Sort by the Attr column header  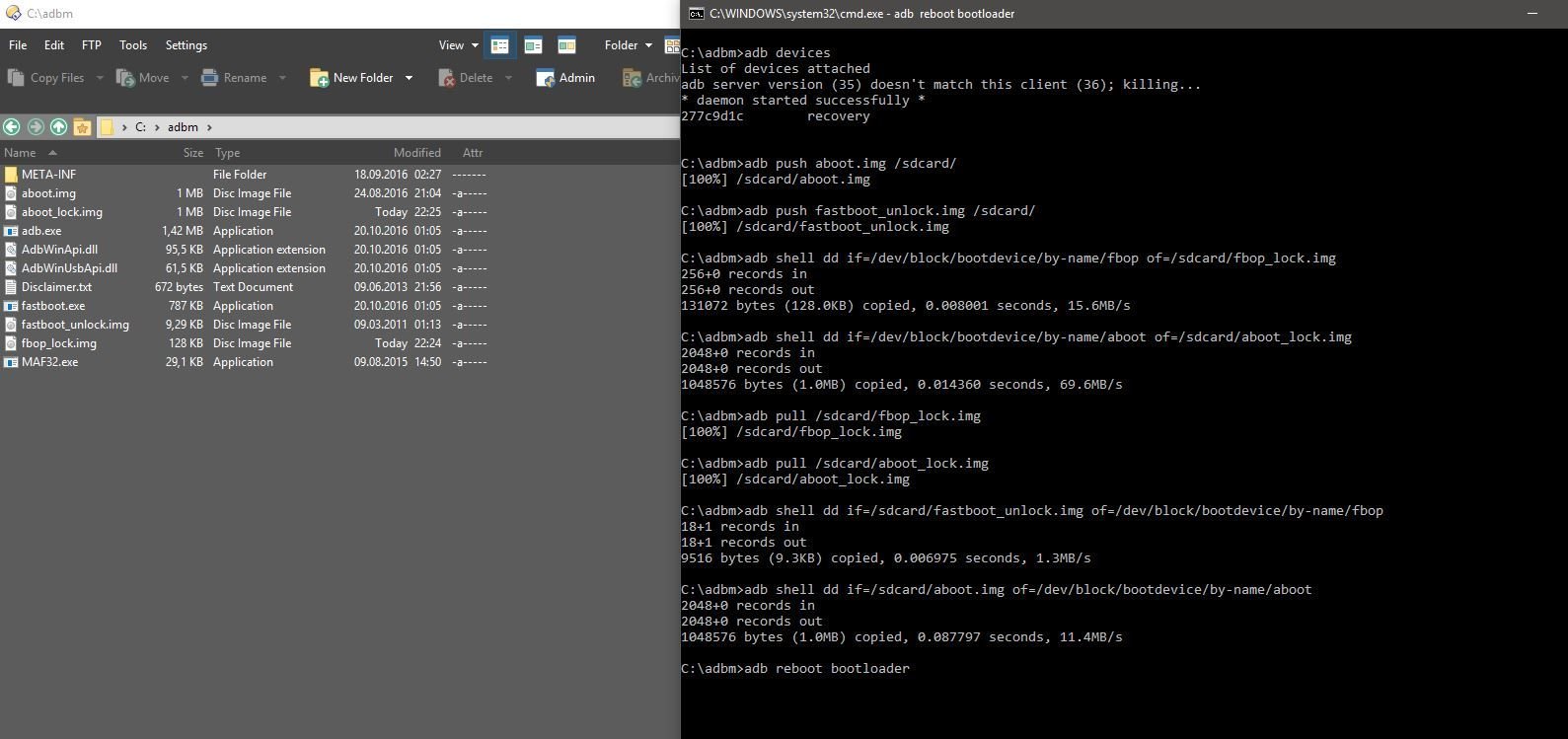(473, 153)
